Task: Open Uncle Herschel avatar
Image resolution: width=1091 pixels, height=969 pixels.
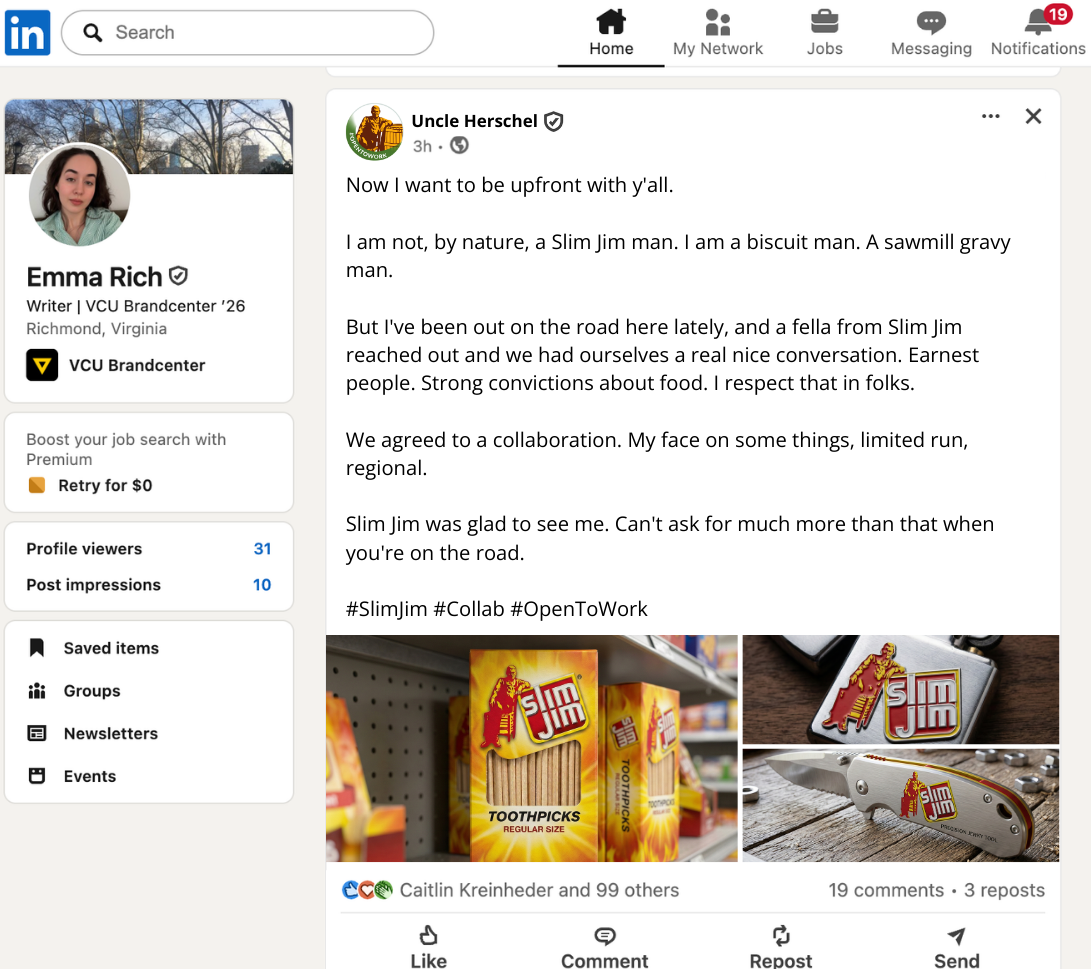Action: [374, 132]
